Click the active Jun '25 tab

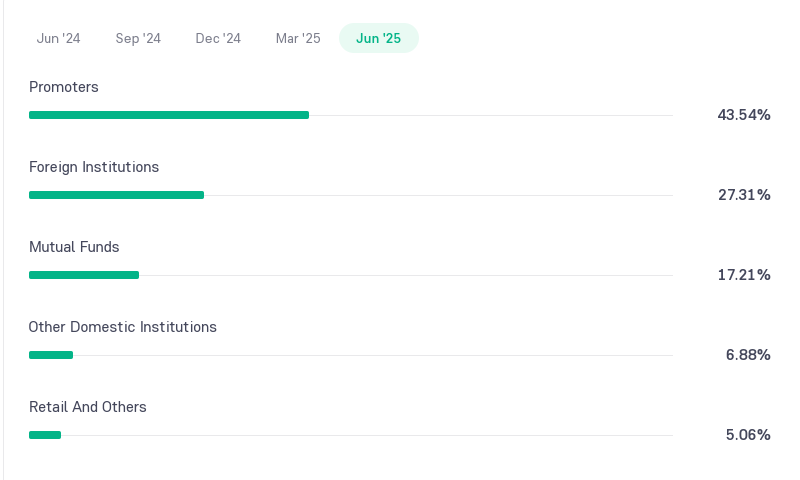379,38
